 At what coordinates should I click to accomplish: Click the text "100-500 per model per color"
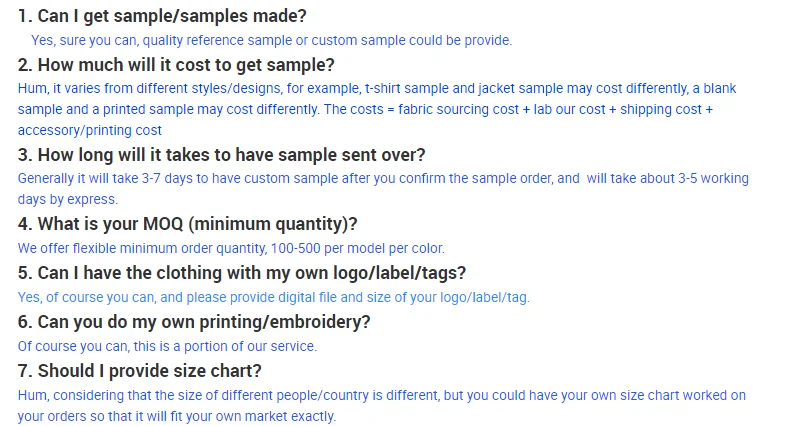click(x=364, y=248)
